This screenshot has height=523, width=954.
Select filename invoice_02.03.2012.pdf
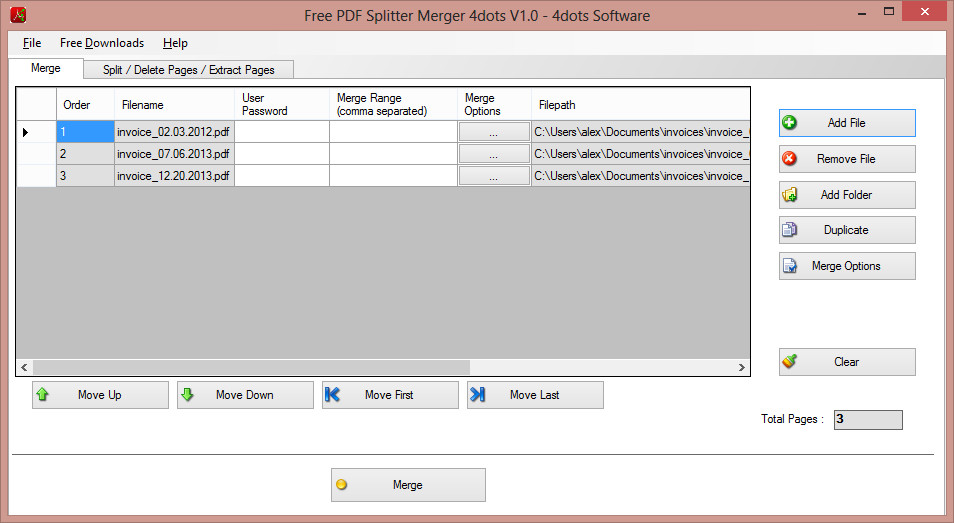174,132
